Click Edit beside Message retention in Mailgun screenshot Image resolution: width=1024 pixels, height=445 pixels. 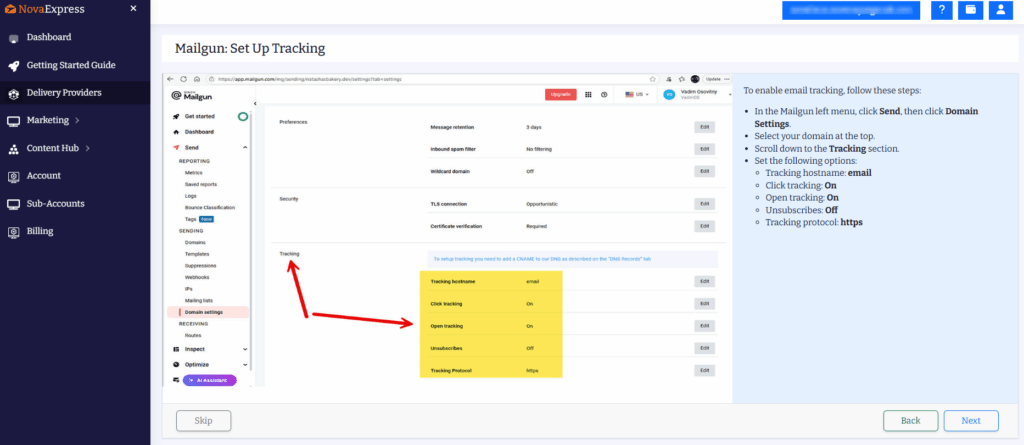point(705,127)
